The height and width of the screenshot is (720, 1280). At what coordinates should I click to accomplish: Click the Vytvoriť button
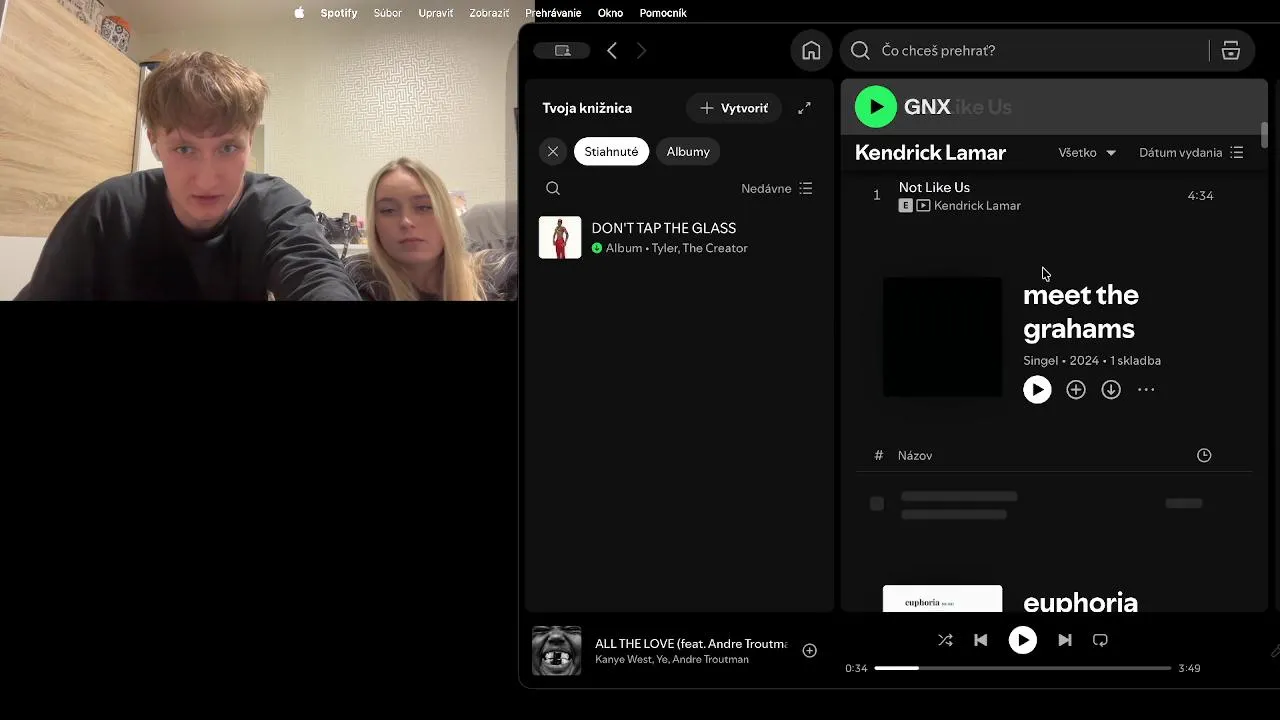point(734,108)
